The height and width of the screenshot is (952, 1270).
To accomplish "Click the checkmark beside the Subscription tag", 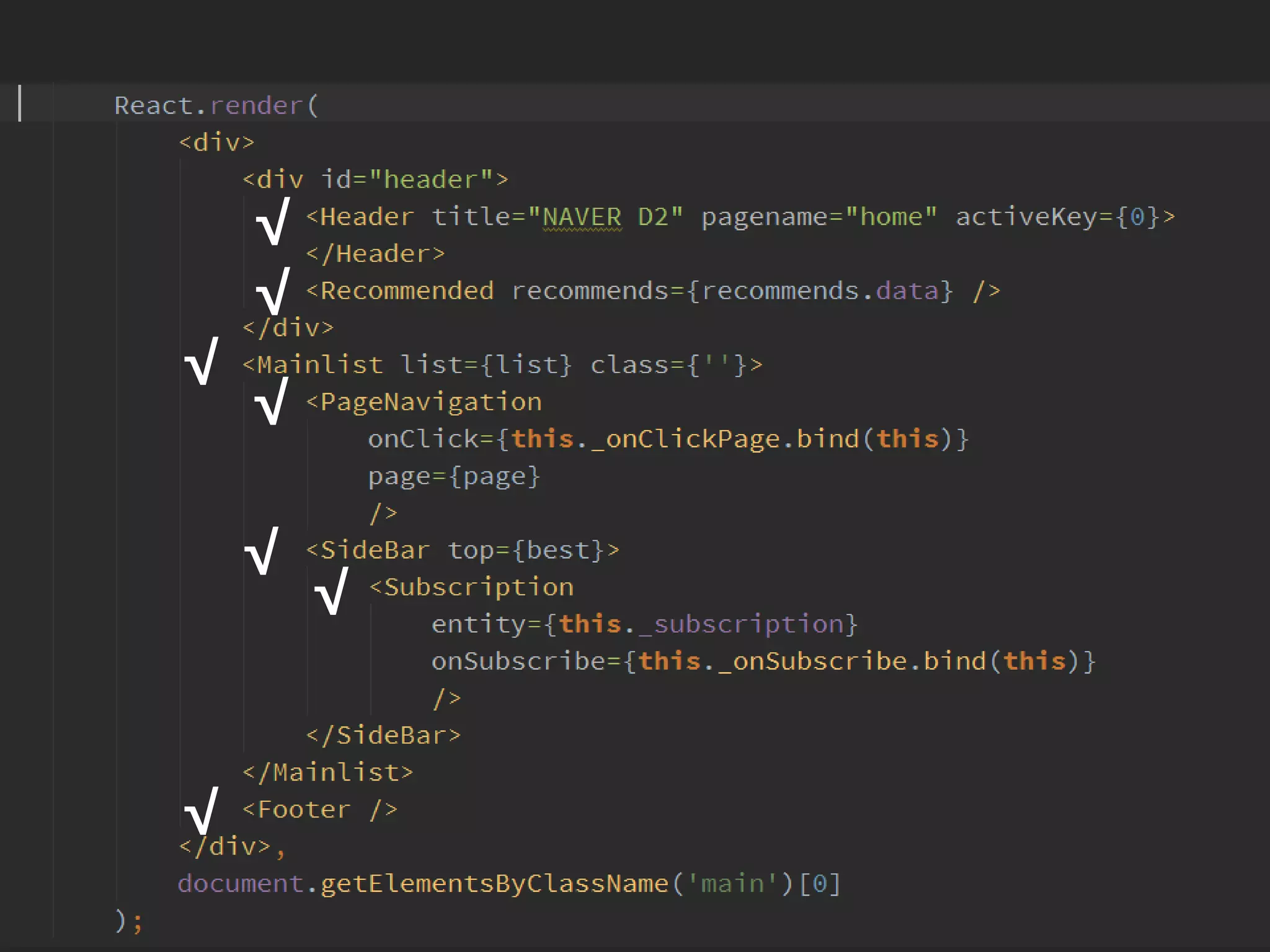I will (x=332, y=591).
